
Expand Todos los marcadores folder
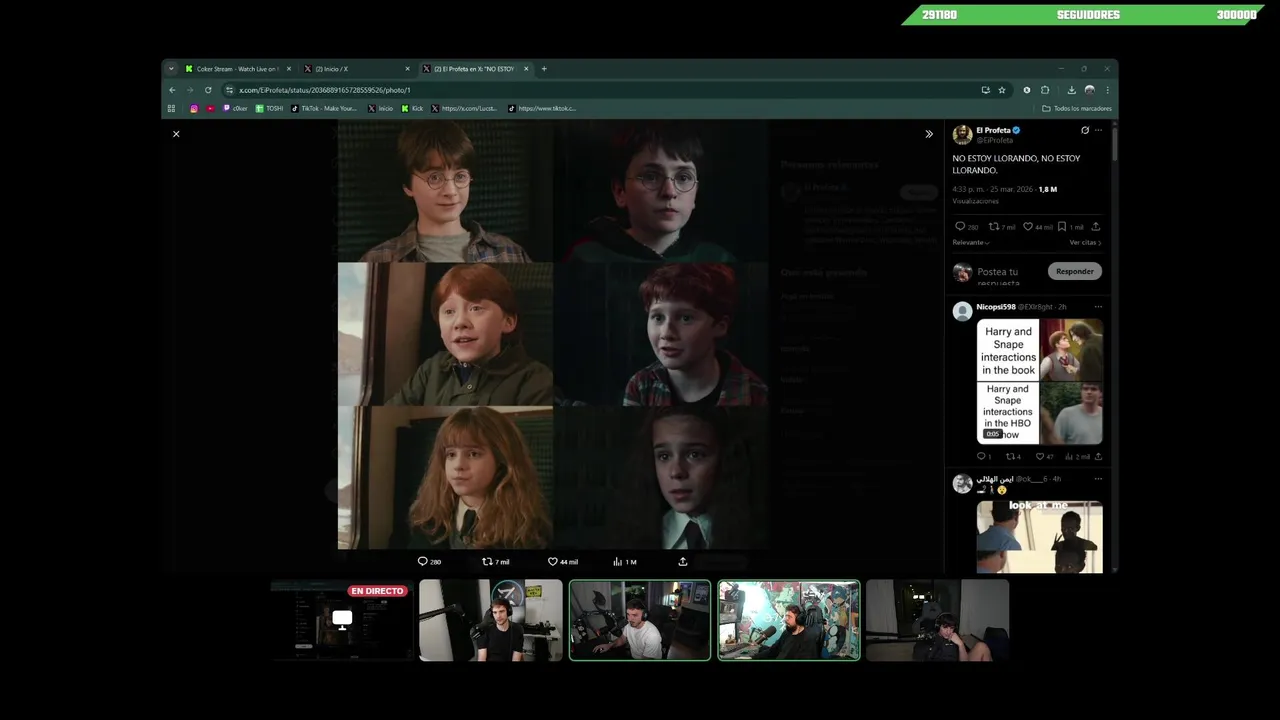click(x=1076, y=108)
